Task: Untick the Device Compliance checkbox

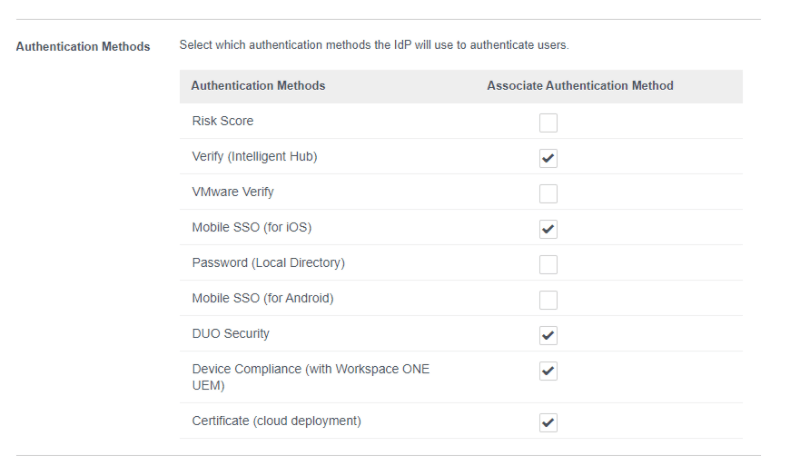Action: tap(548, 371)
